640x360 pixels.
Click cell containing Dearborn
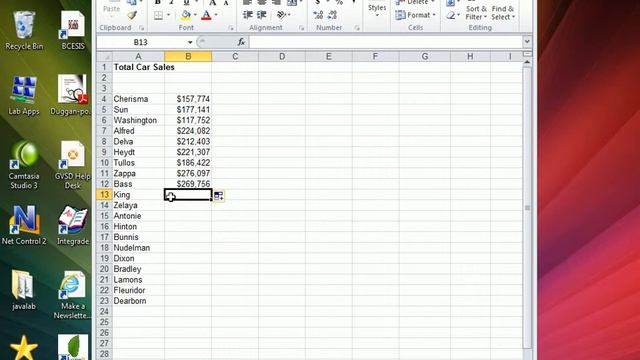pos(138,301)
